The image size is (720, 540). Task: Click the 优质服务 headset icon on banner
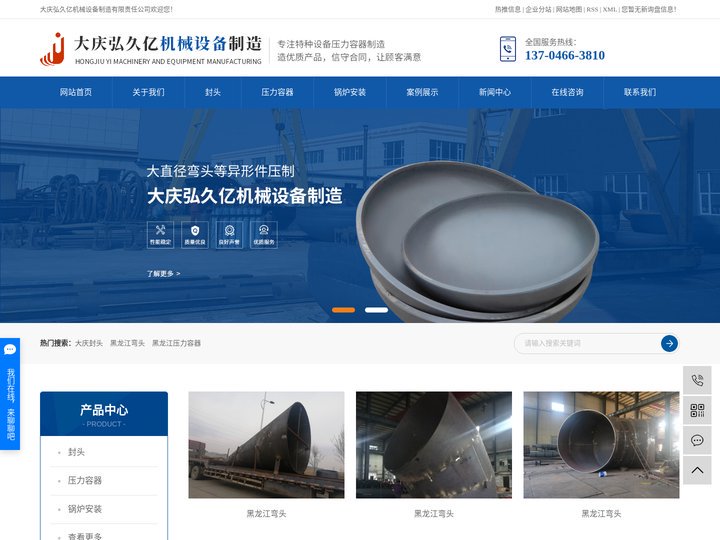(264, 234)
